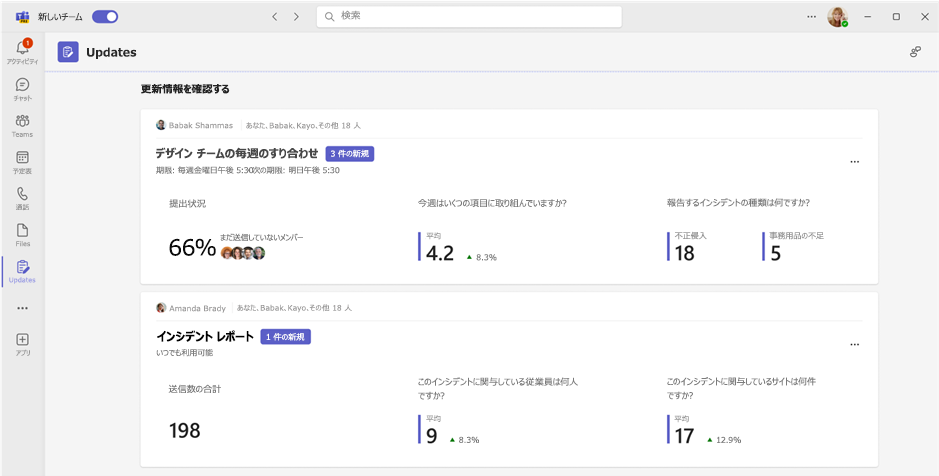Image resolution: width=939 pixels, height=476 pixels.
Task: Click Amanda Brady name
Action: pyautogui.click(x=197, y=308)
